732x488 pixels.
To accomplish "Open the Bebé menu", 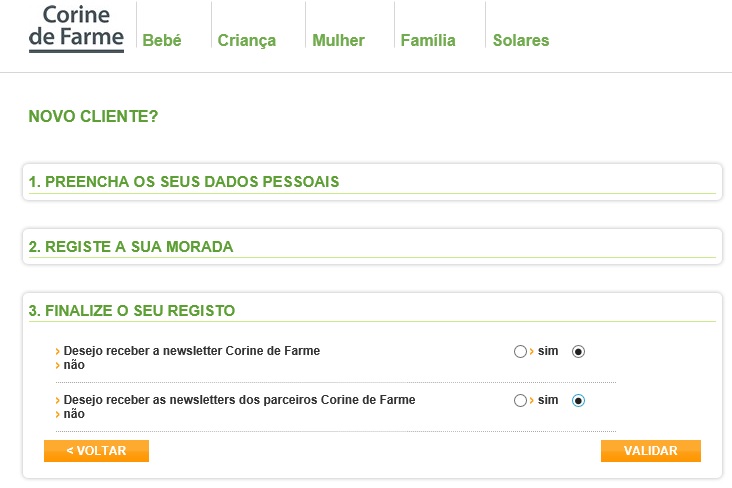I will pyautogui.click(x=162, y=41).
